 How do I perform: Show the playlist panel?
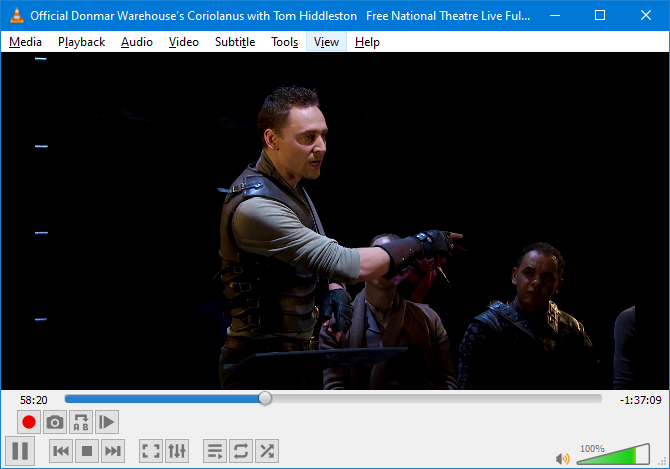click(215, 451)
